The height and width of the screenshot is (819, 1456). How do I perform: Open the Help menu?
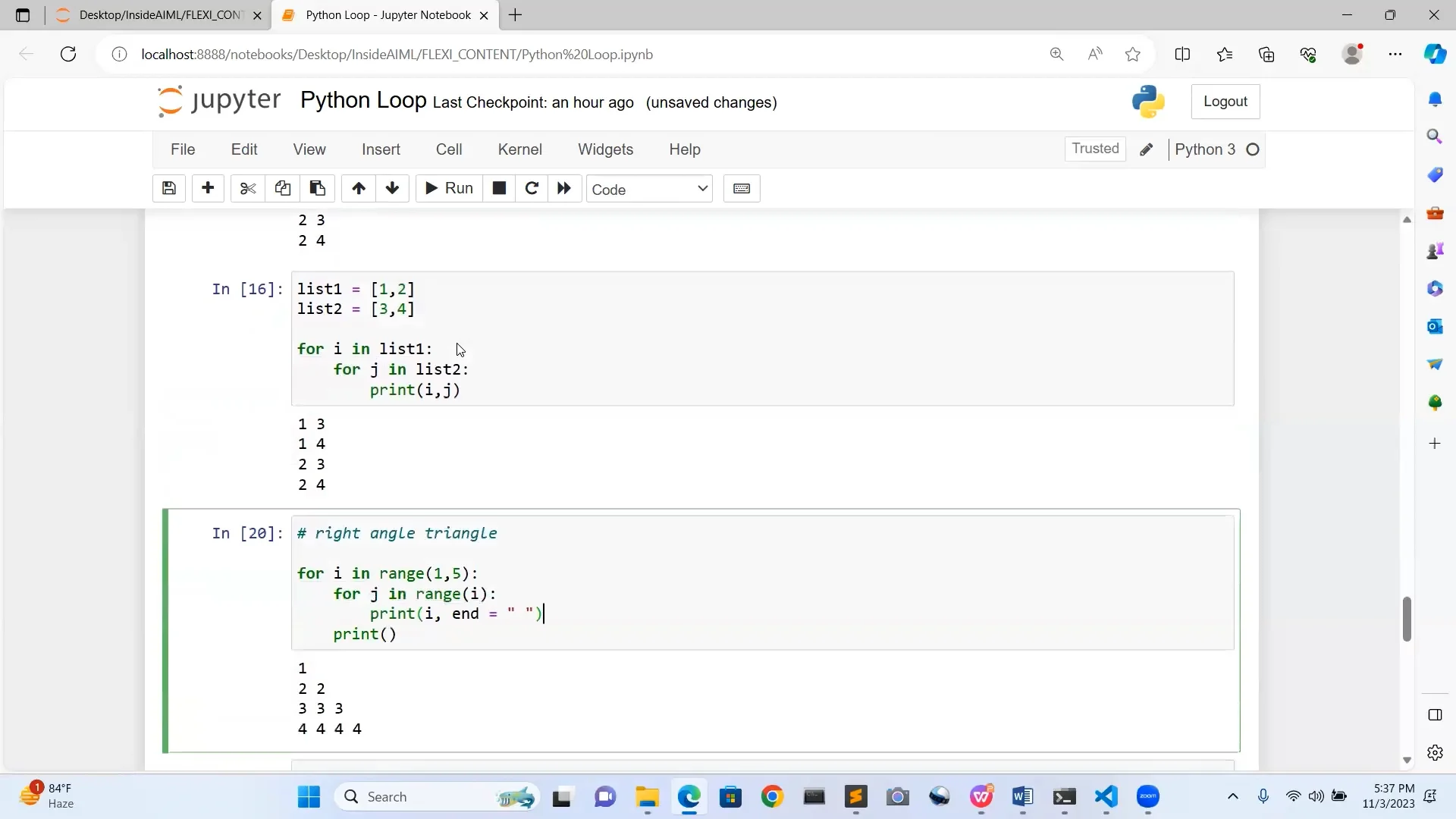click(x=685, y=149)
